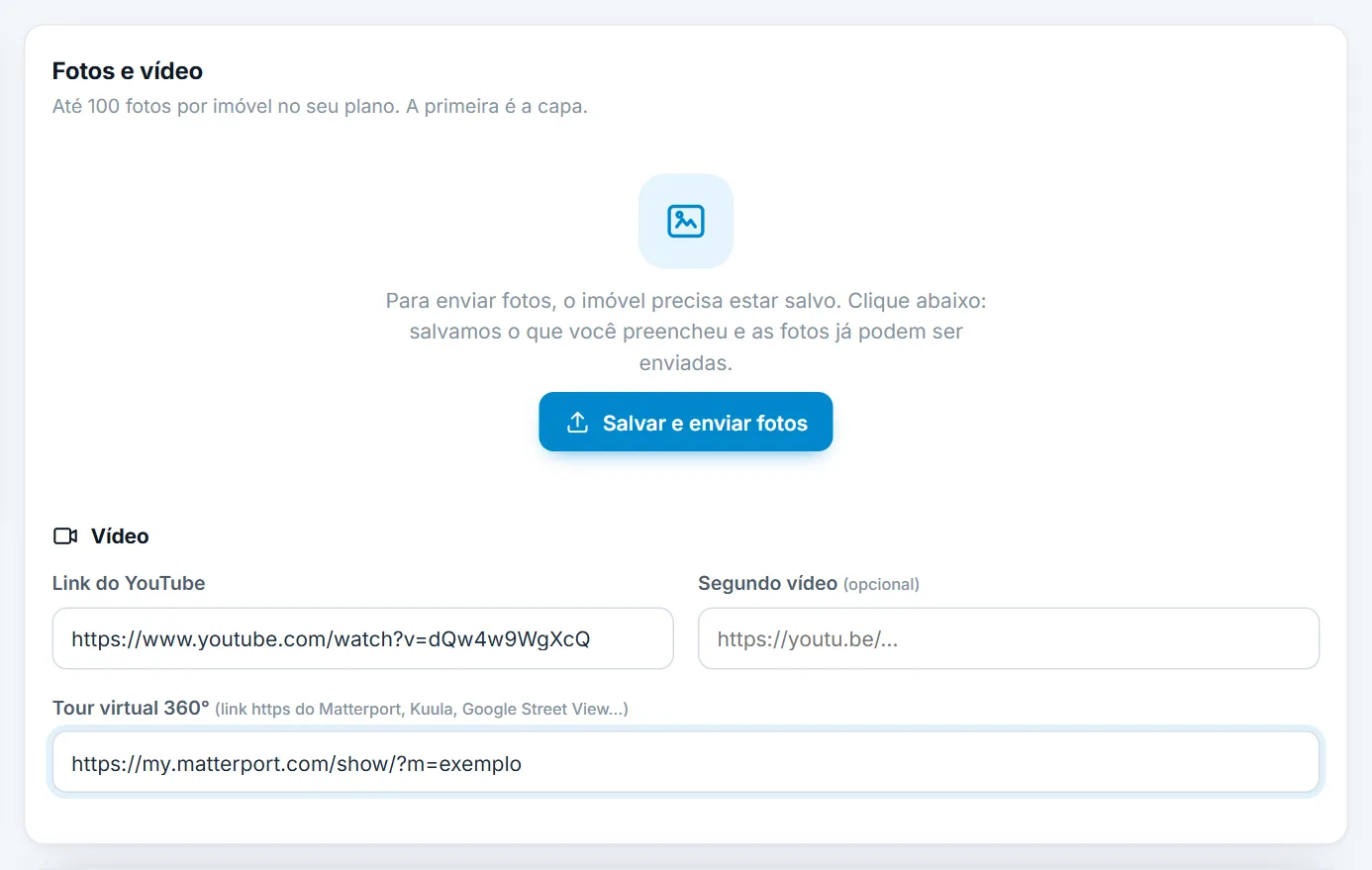Click the Vídeo section heading
The image size is (1372, 870).
[120, 536]
